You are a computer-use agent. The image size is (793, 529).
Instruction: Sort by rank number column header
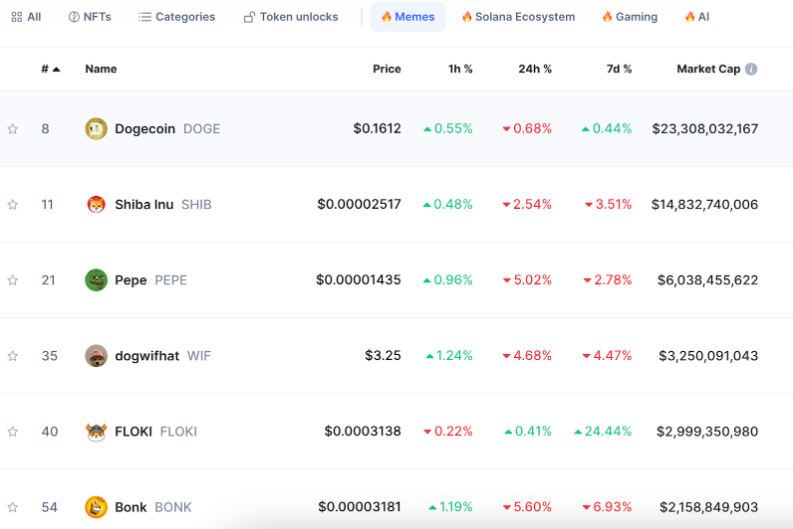point(50,69)
